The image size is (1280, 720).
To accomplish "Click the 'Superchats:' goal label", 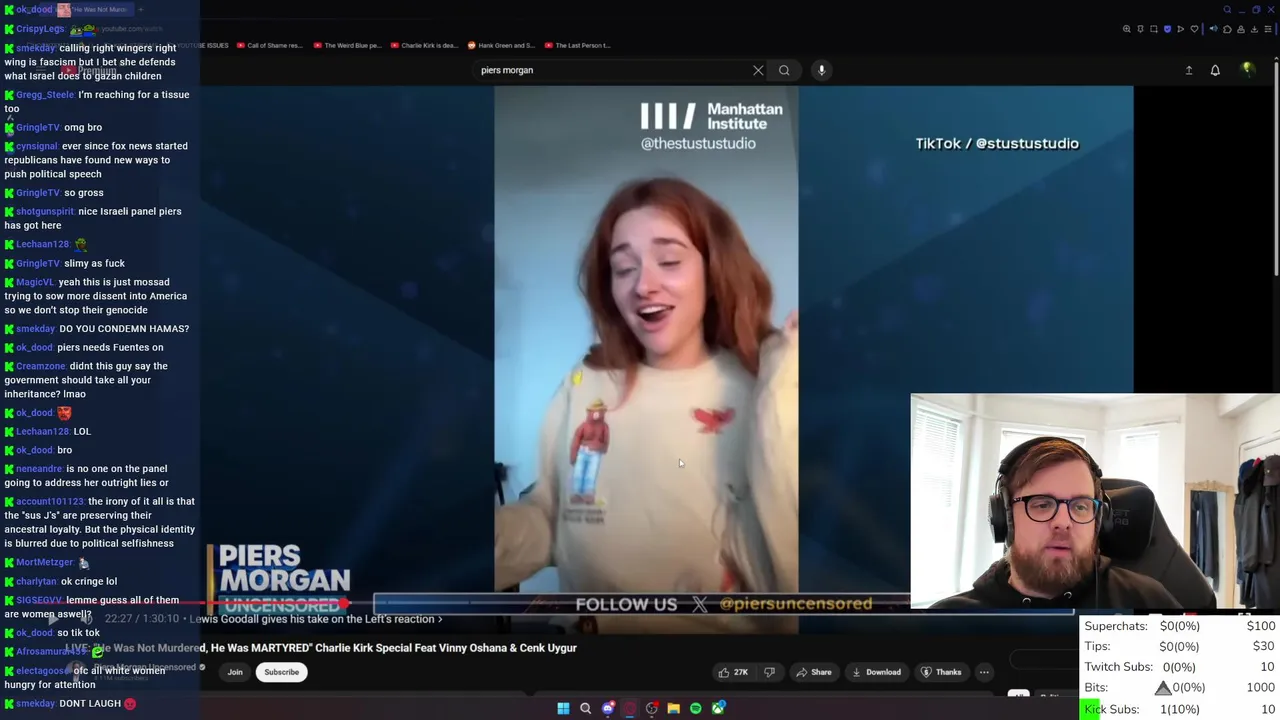I will tap(1116, 626).
